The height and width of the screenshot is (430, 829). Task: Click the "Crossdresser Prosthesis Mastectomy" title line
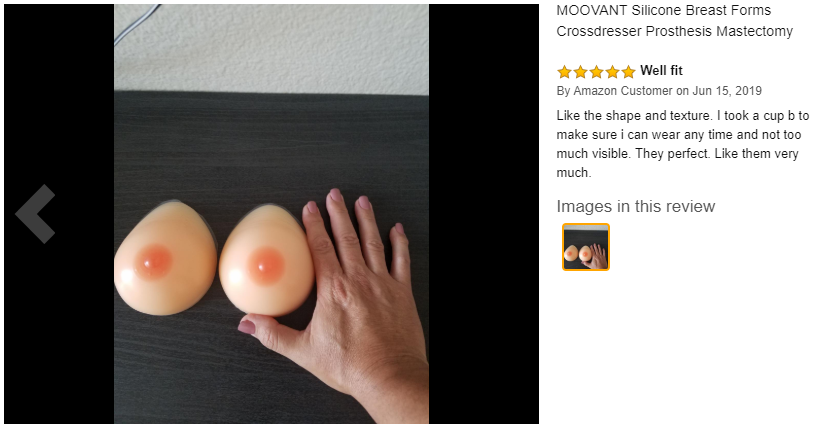tap(674, 31)
